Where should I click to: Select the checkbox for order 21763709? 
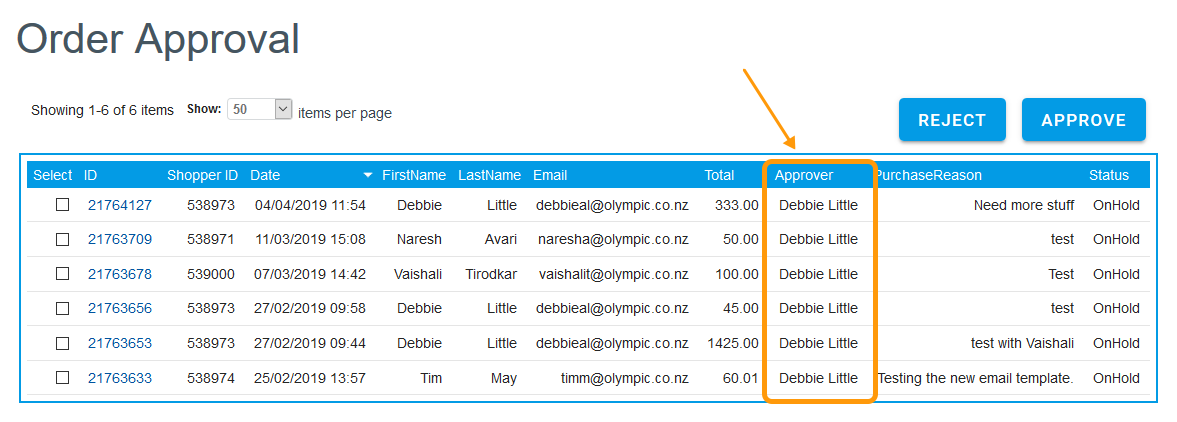pos(62,239)
